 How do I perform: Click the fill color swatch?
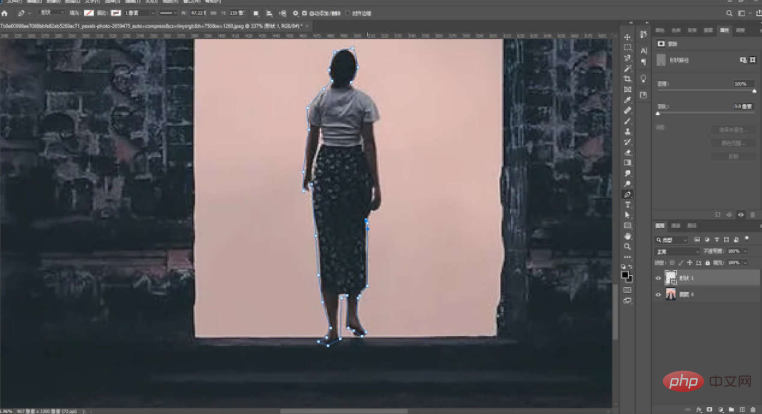89,13
